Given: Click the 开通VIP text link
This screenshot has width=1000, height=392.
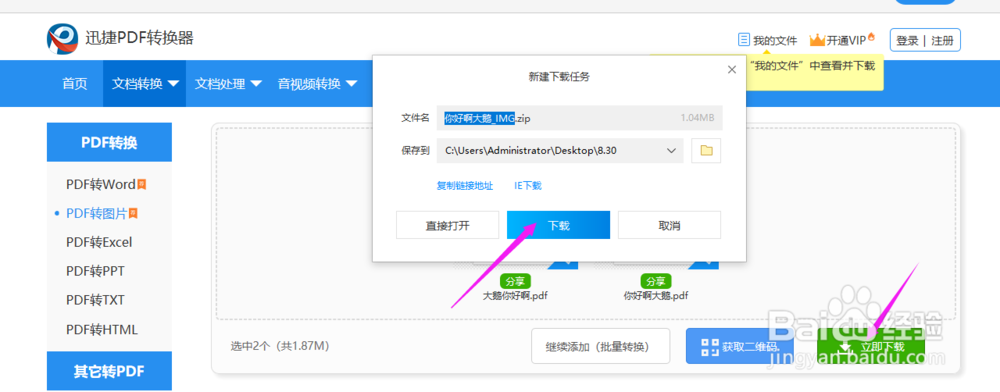Looking at the screenshot, I should [846, 40].
